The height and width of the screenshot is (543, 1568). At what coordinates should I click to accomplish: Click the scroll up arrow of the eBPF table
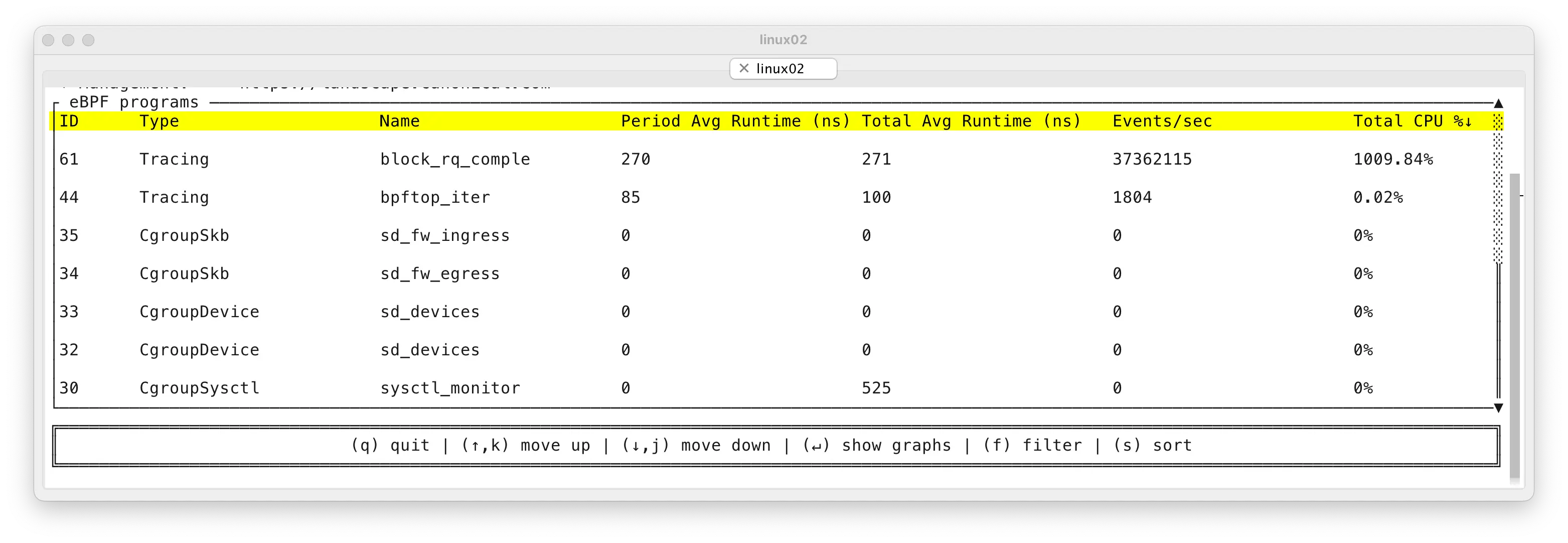[1498, 103]
